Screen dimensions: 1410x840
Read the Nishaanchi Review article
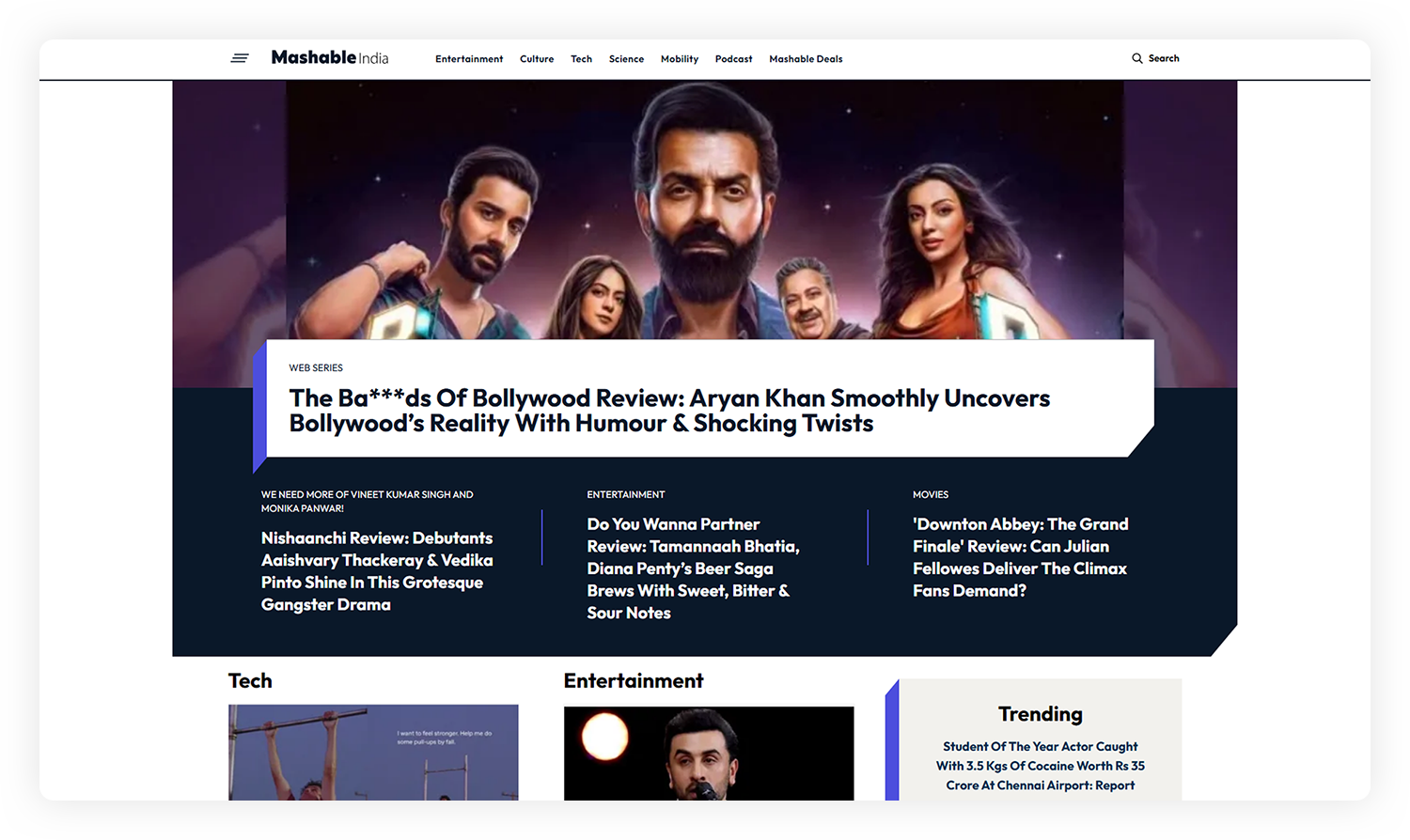coord(376,571)
